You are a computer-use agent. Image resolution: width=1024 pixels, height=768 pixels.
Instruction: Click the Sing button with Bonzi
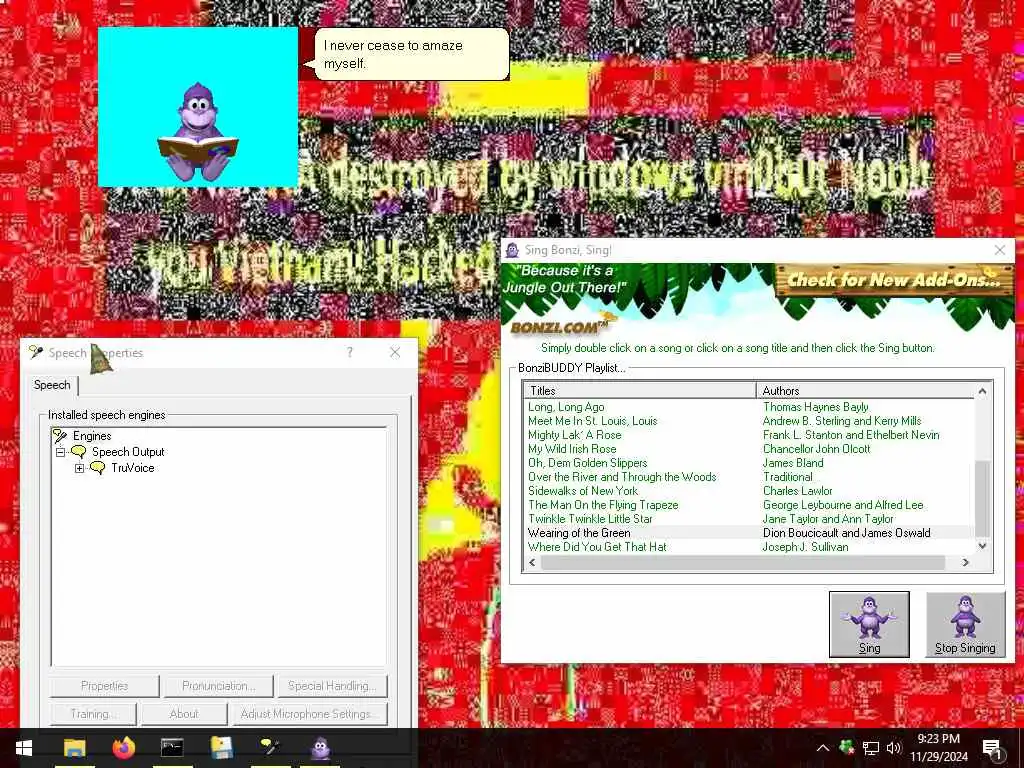pyautogui.click(x=869, y=624)
